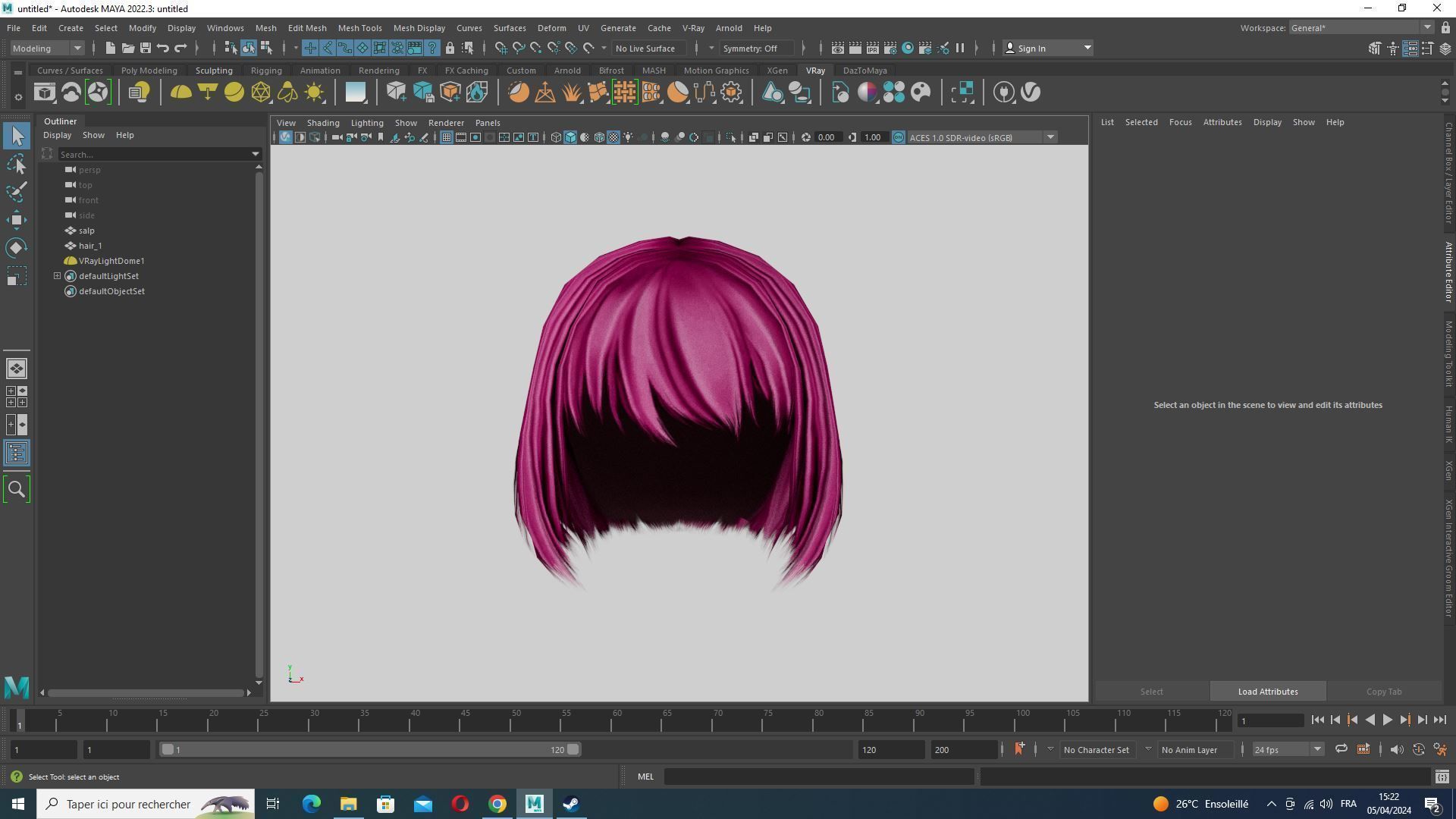This screenshot has width=1456, height=819.
Task: Activate the Lasso Select tool
Action: (17, 164)
